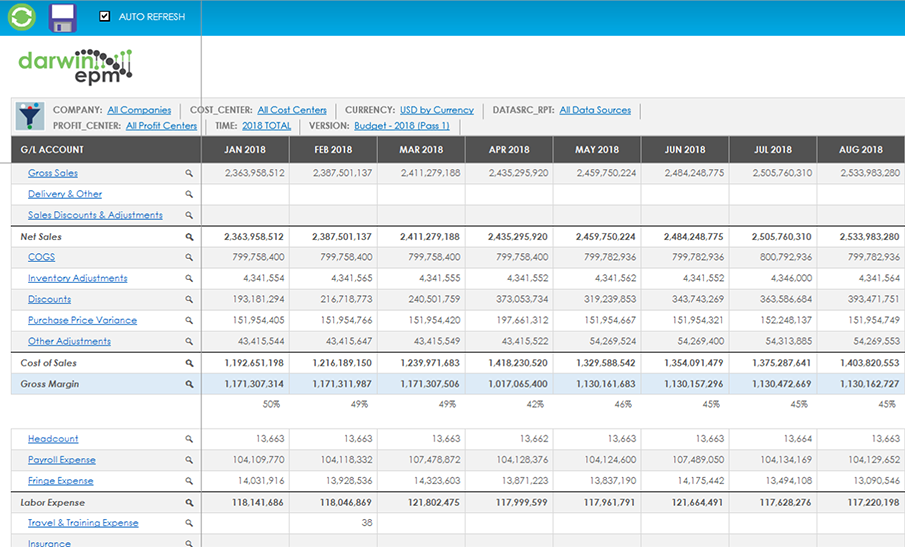The height and width of the screenshot is (550, 905).
Task: Open the 2018 TOTAL time filter link
Action: [267, 125]
